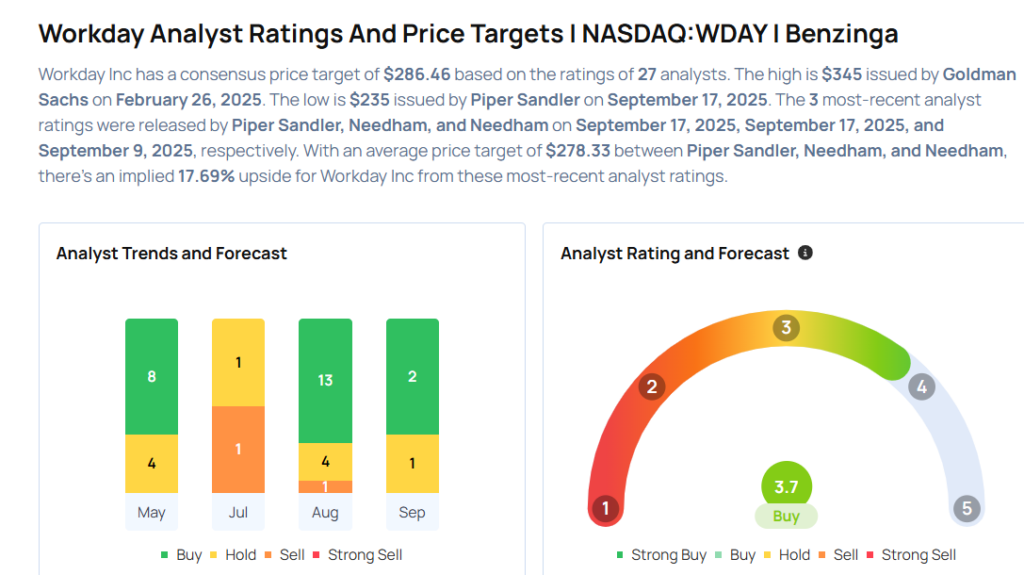This screenshot has height=575, width=1024.
Task: Select the Aug month label on chart
Action: [x=325, y=513]
